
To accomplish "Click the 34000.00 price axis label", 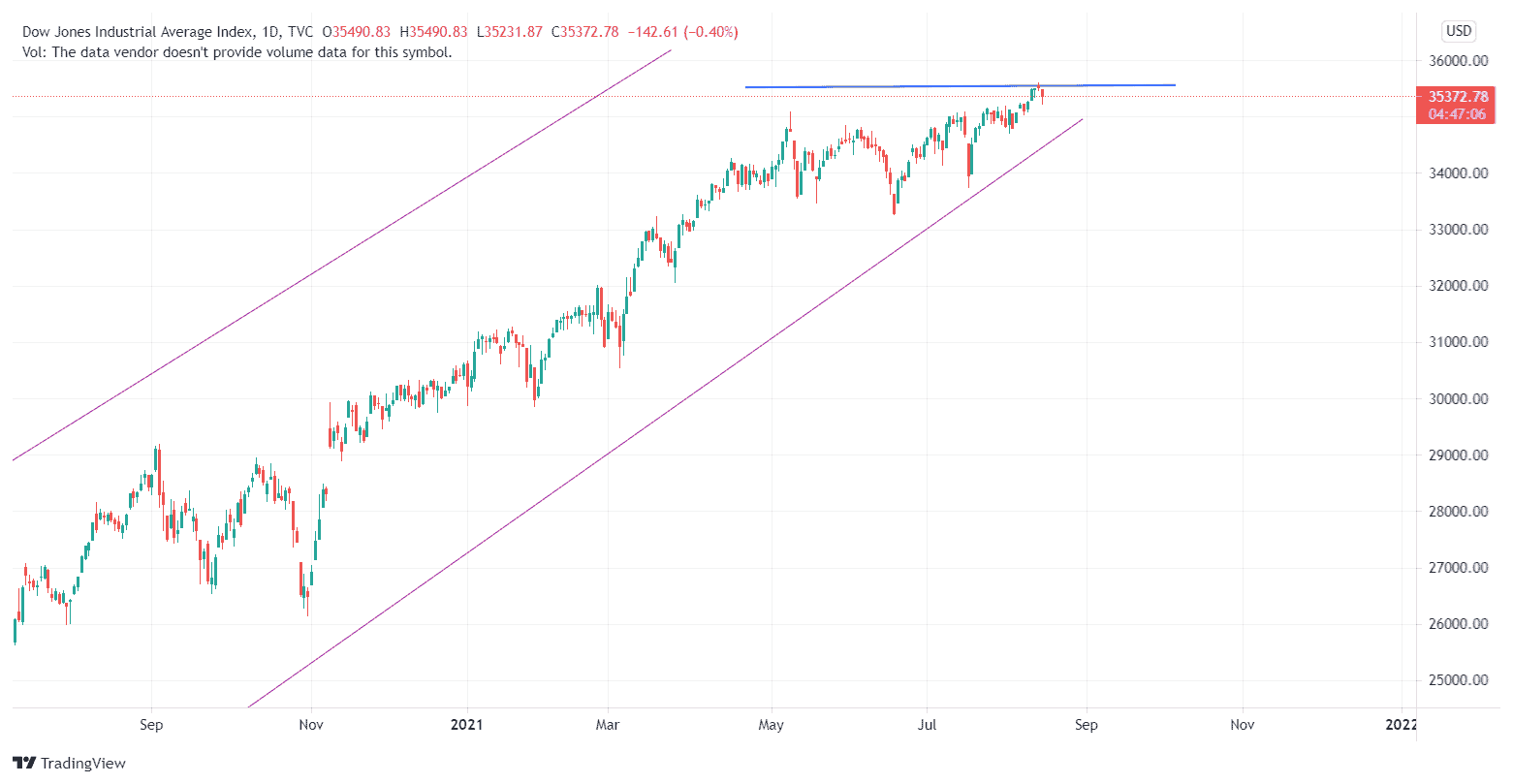I will point(1459,173).
